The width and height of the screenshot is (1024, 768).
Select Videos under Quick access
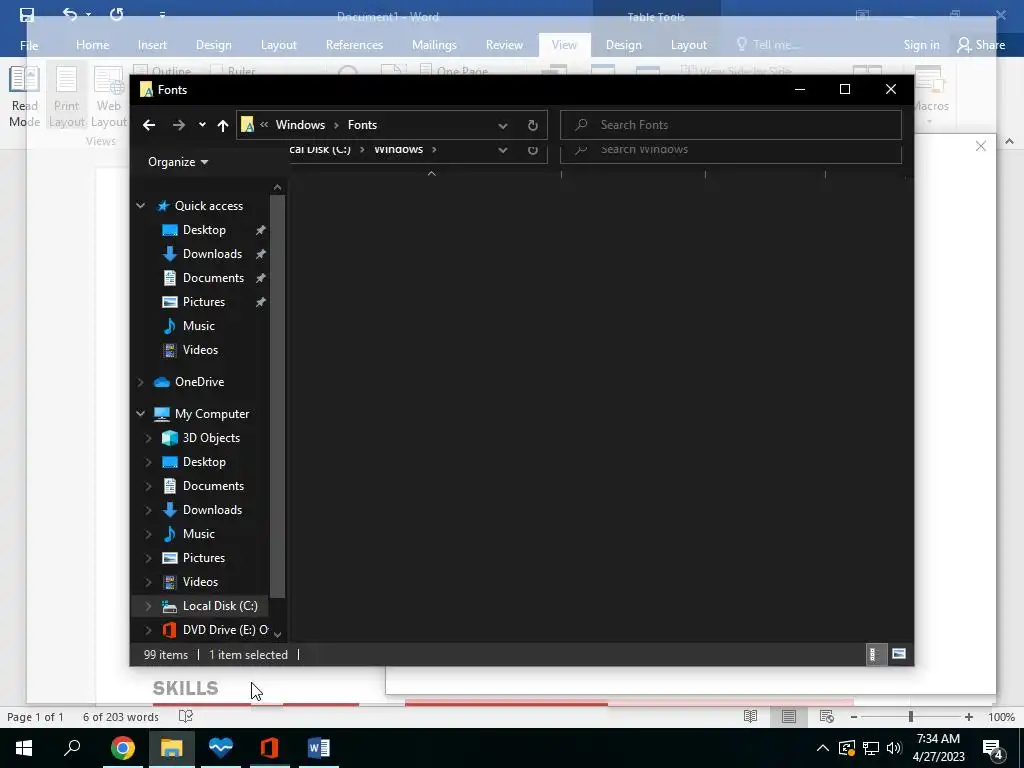(x=200, y=350)
